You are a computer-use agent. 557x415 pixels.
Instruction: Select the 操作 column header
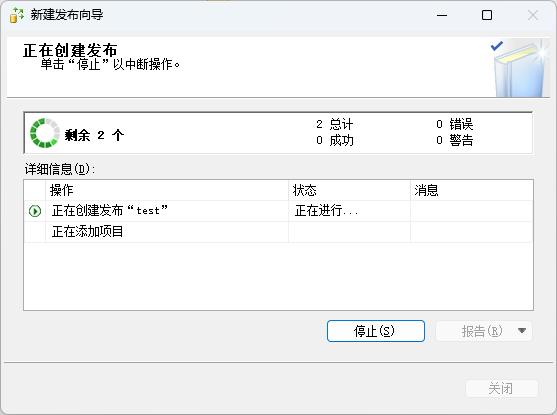pyautogui.click(x=167, y=190)
